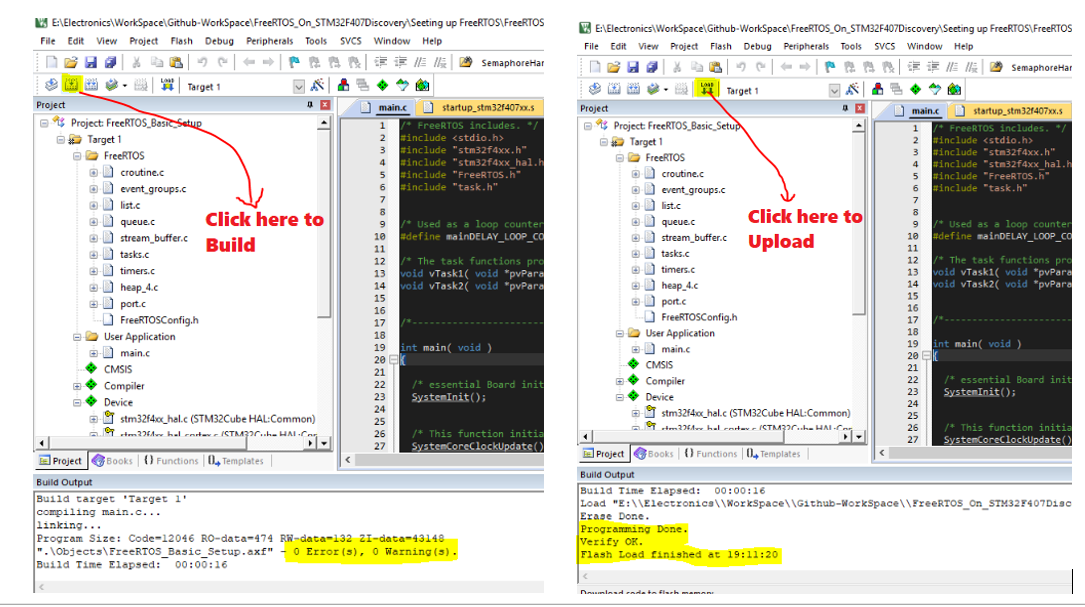Open Select Software Packs icon, left Keil window

click(402, 85)
